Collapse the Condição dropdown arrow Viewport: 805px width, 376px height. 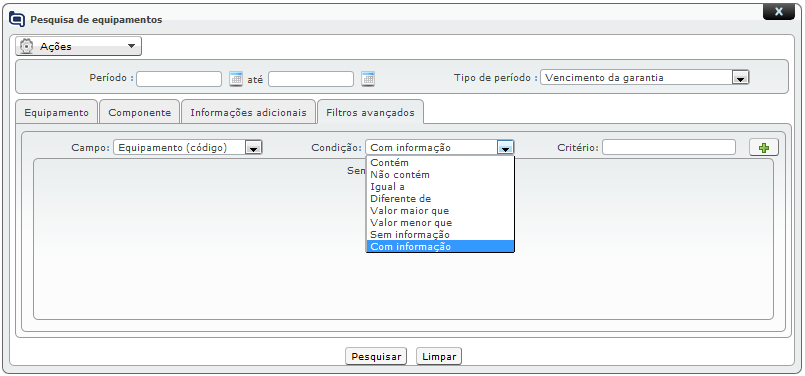pos(505,148)
